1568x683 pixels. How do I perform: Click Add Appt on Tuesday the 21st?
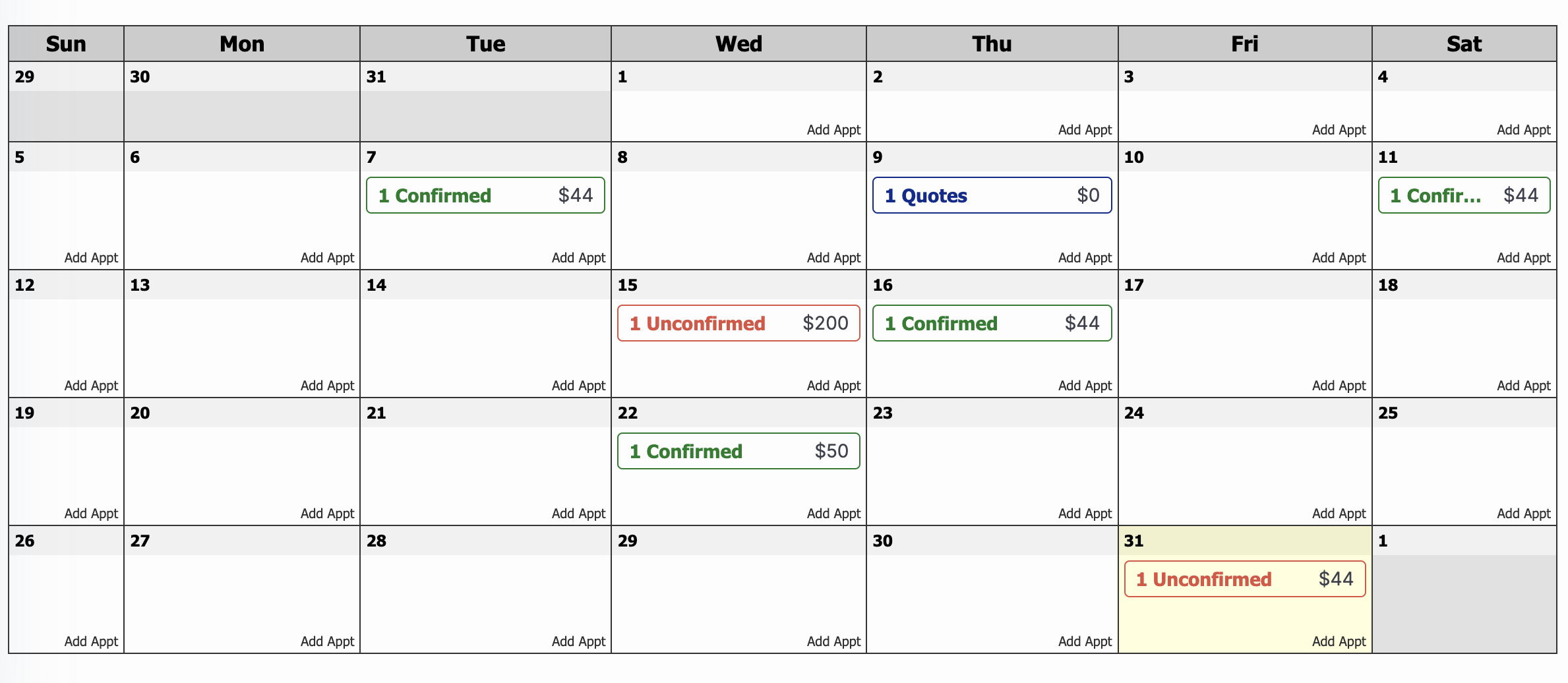pos(578,514)
